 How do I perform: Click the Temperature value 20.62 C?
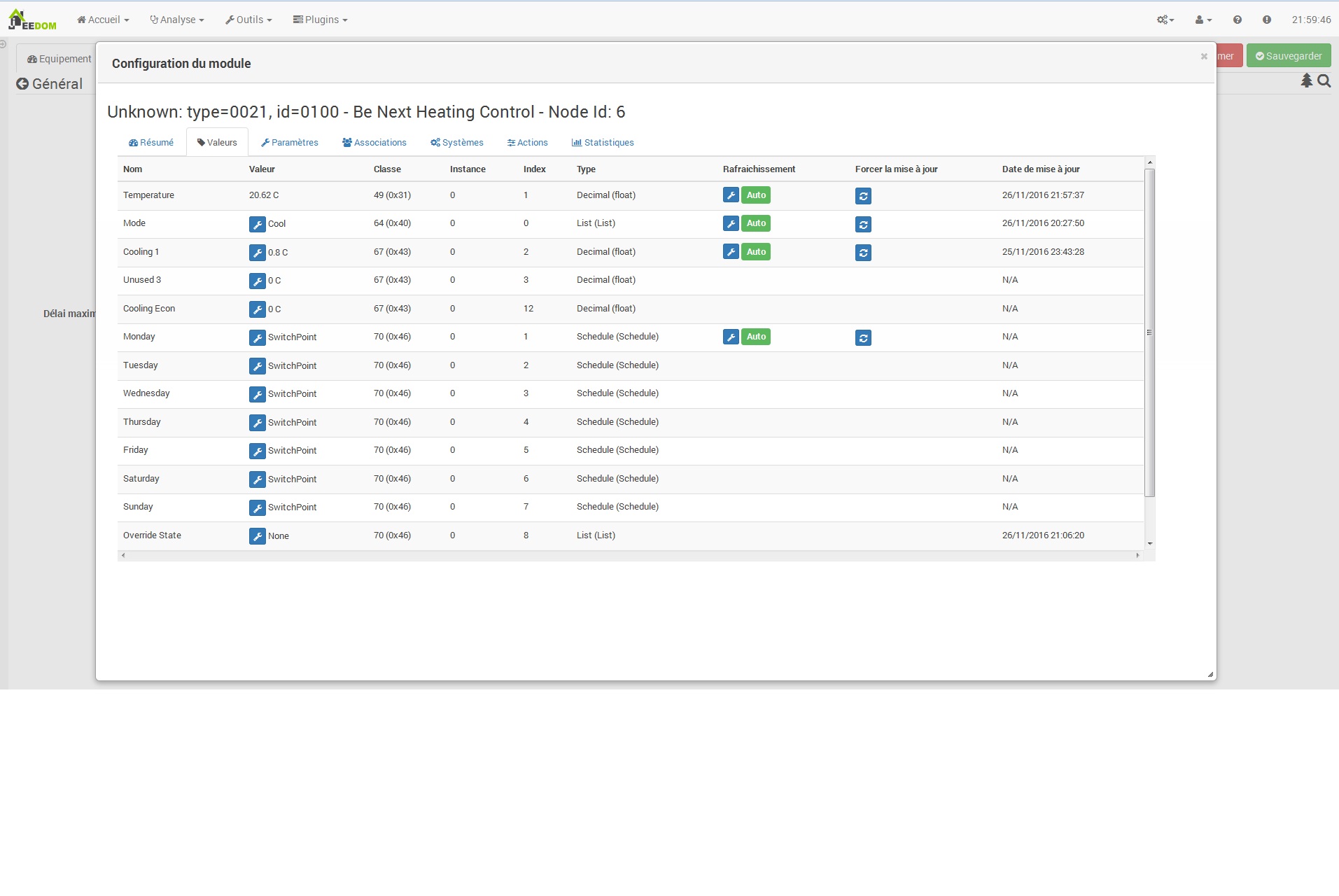click(264, 195)
